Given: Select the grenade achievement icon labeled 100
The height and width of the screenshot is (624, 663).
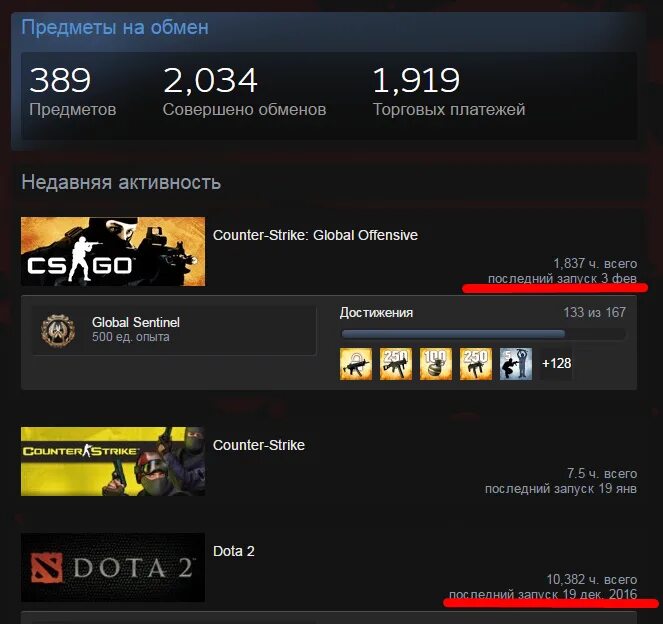Looking at the screenshot, I should (436, 364).
